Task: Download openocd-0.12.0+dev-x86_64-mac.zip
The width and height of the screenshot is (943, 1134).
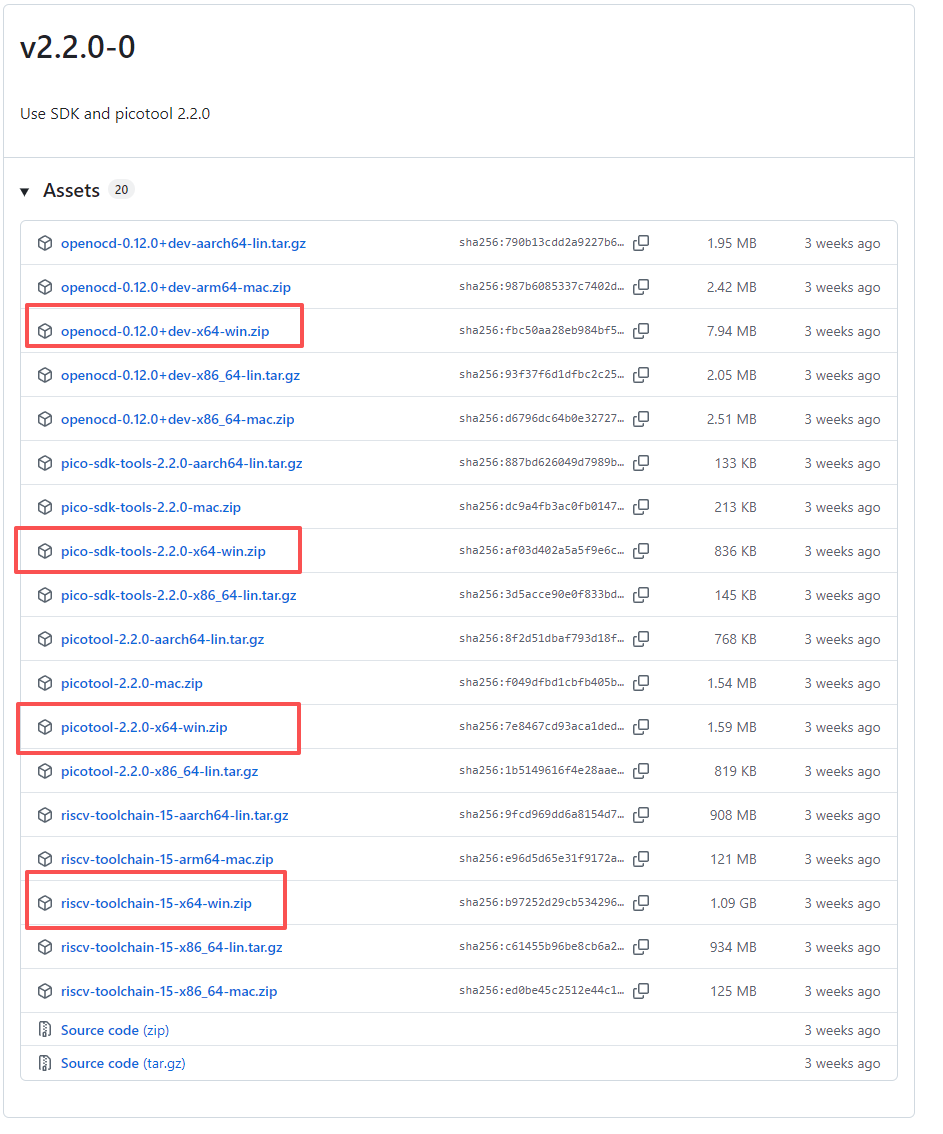Action: 177,419
